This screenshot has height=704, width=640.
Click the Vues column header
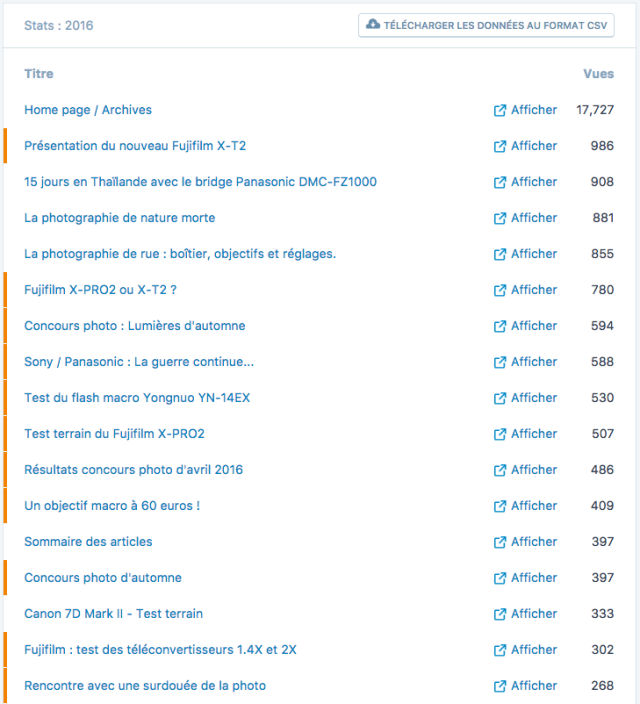598,74
